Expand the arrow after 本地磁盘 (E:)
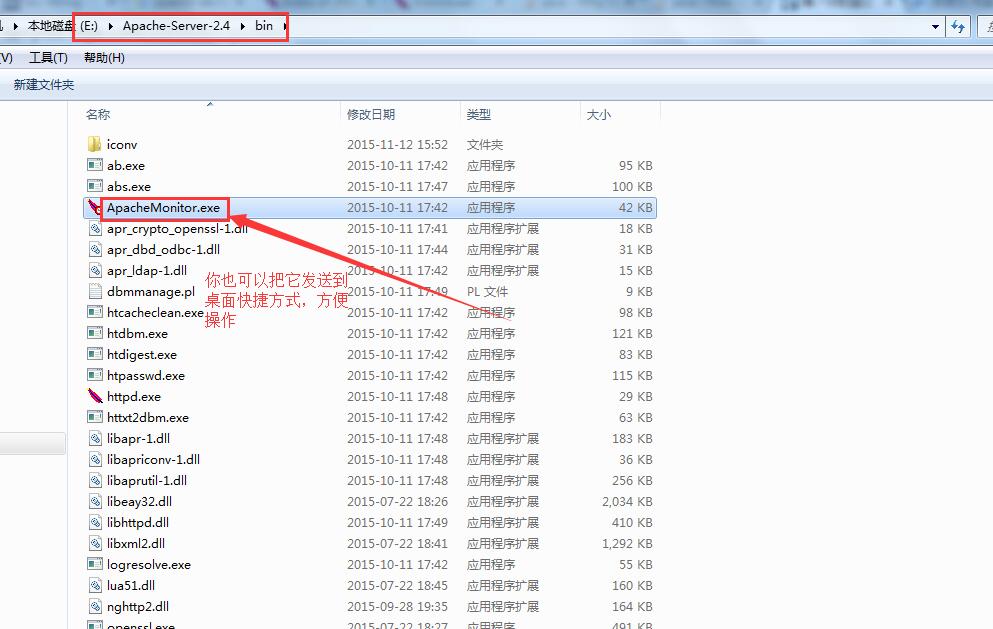The height and width of the screenshot is (629, 993). pyautogui.click(x=111, y=26)
